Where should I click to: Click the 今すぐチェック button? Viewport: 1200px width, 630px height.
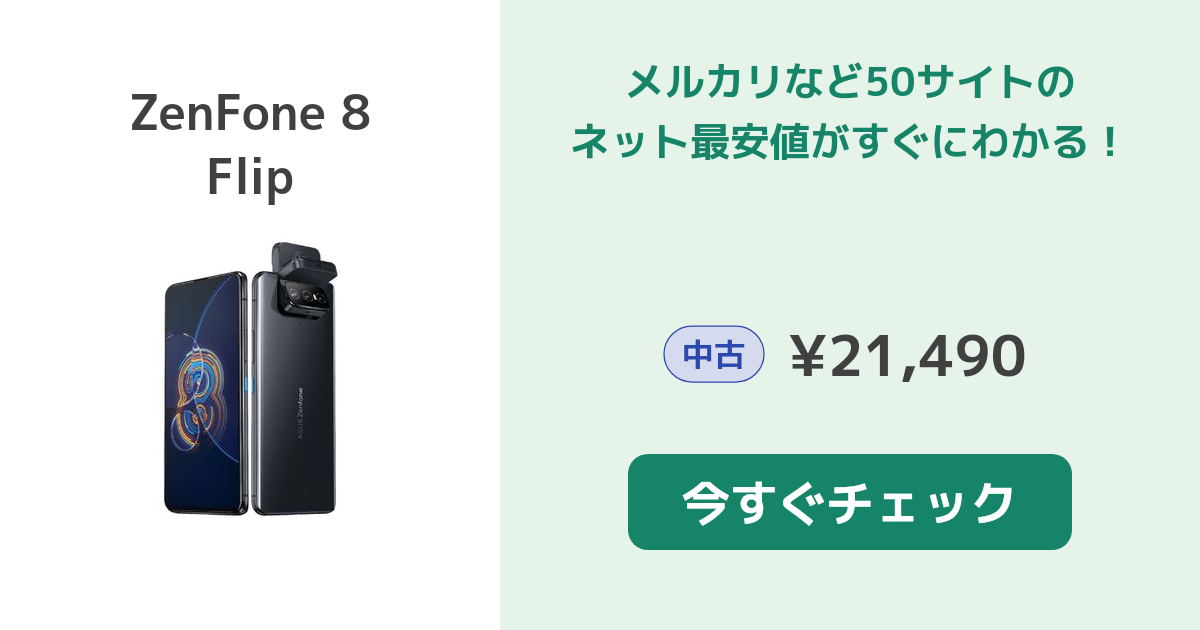coord(849,502)
